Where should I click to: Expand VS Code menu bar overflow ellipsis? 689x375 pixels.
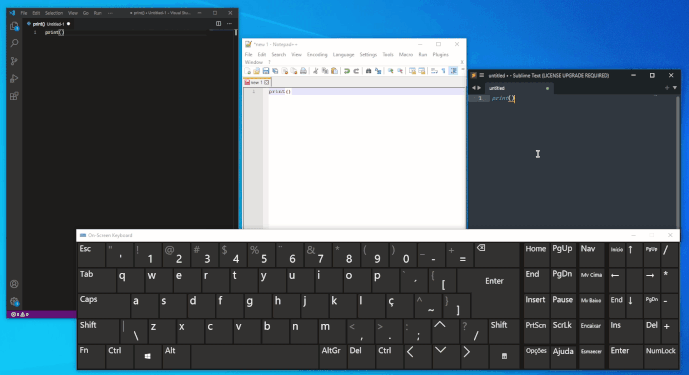[x=110, y=13]
